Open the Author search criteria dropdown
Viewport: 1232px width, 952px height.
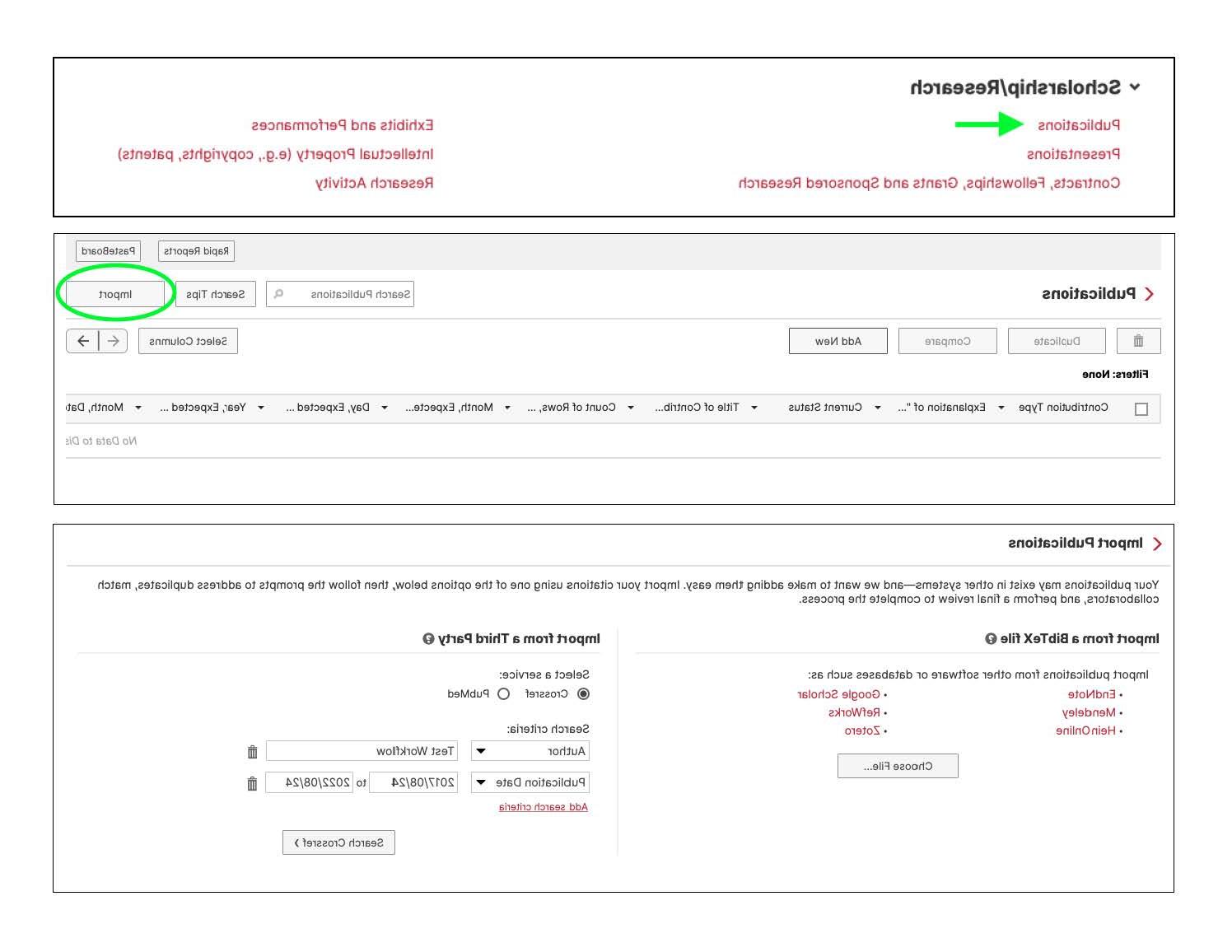click(x=530, y=751)
